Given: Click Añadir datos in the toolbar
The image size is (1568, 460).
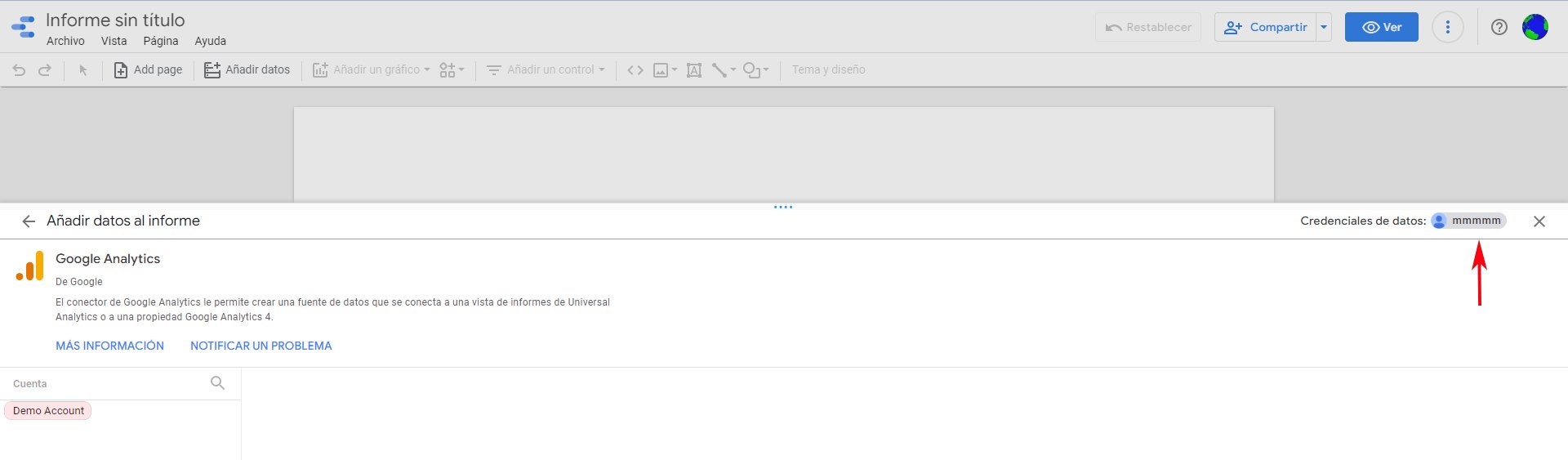Looking at the screenshot, I should [x=247, y=70].
